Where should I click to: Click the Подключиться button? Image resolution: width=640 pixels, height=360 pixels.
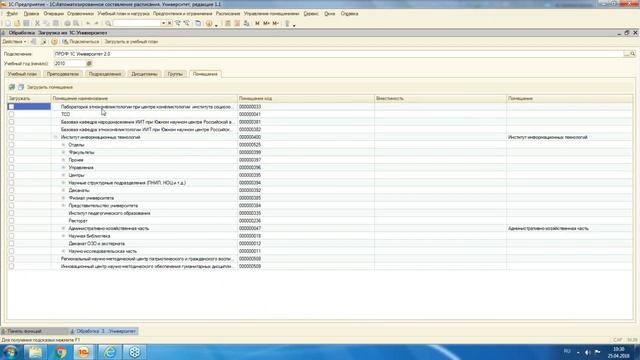pyautogui.click(x=81, y=42)
